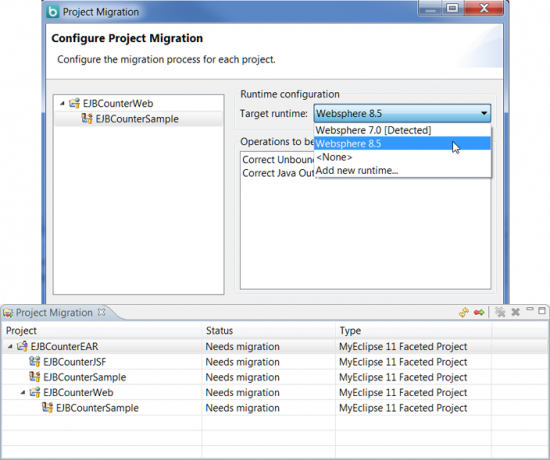Viewport: 550px width, 460px height.
Task: Collapse the EJBCounterWeb row in the table
Action: [x=23, y=392]
